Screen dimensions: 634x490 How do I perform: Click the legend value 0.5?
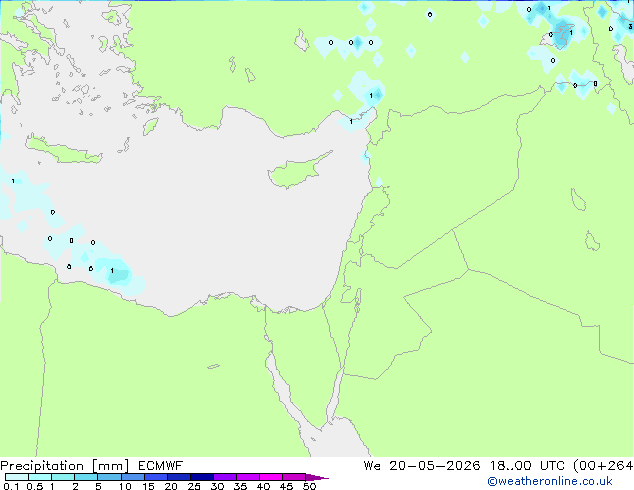35,486
